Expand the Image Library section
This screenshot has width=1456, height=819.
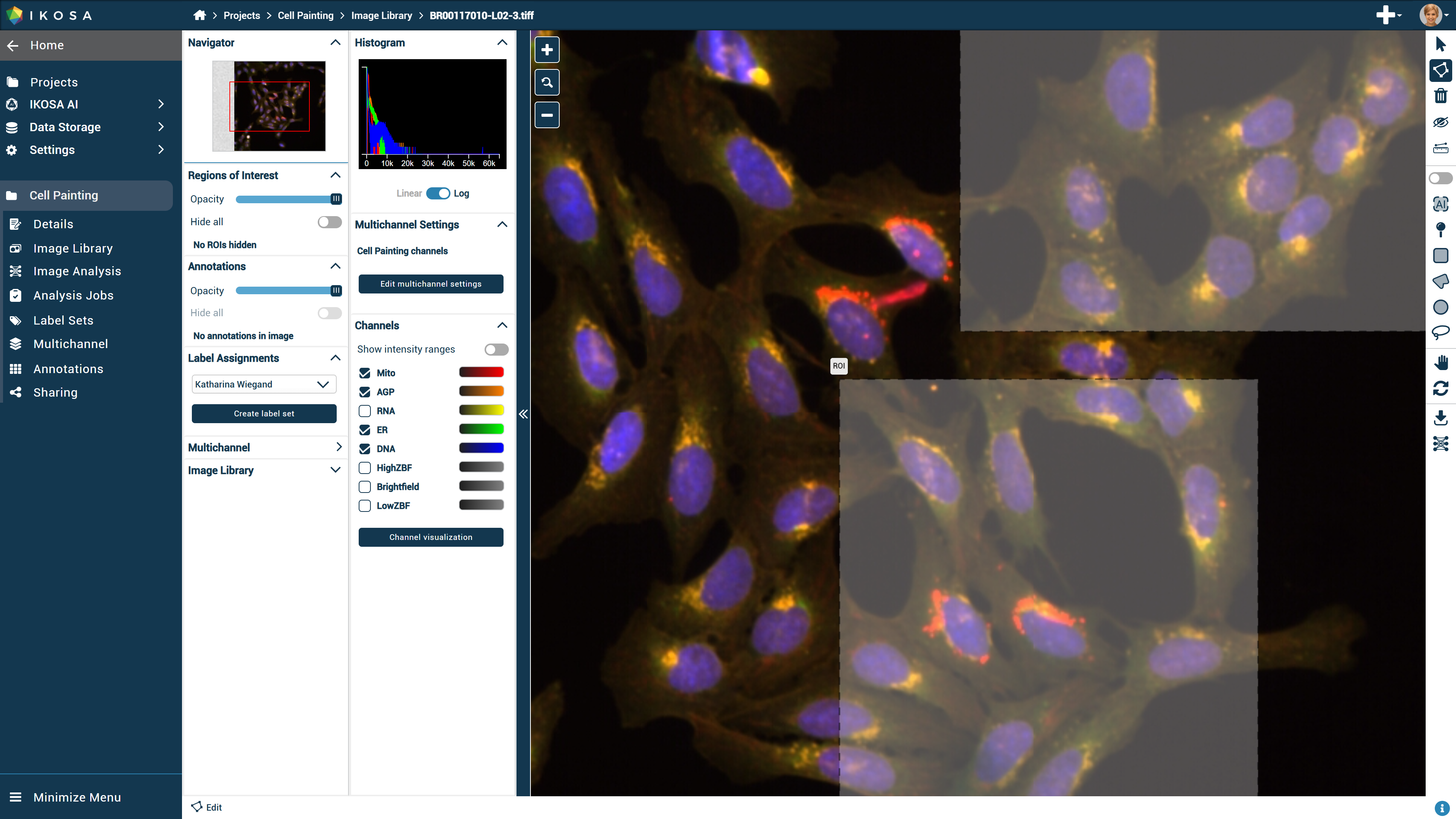click(x=334, y=470)
